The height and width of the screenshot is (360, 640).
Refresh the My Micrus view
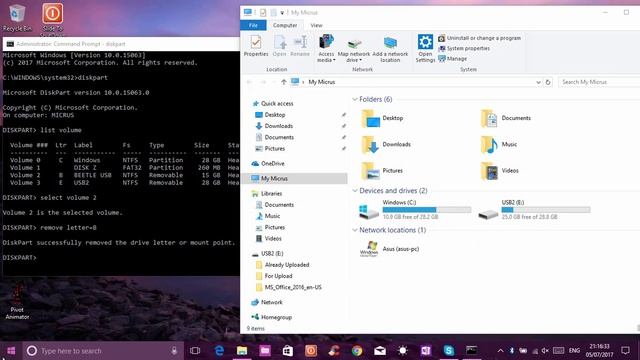[548, 82]
